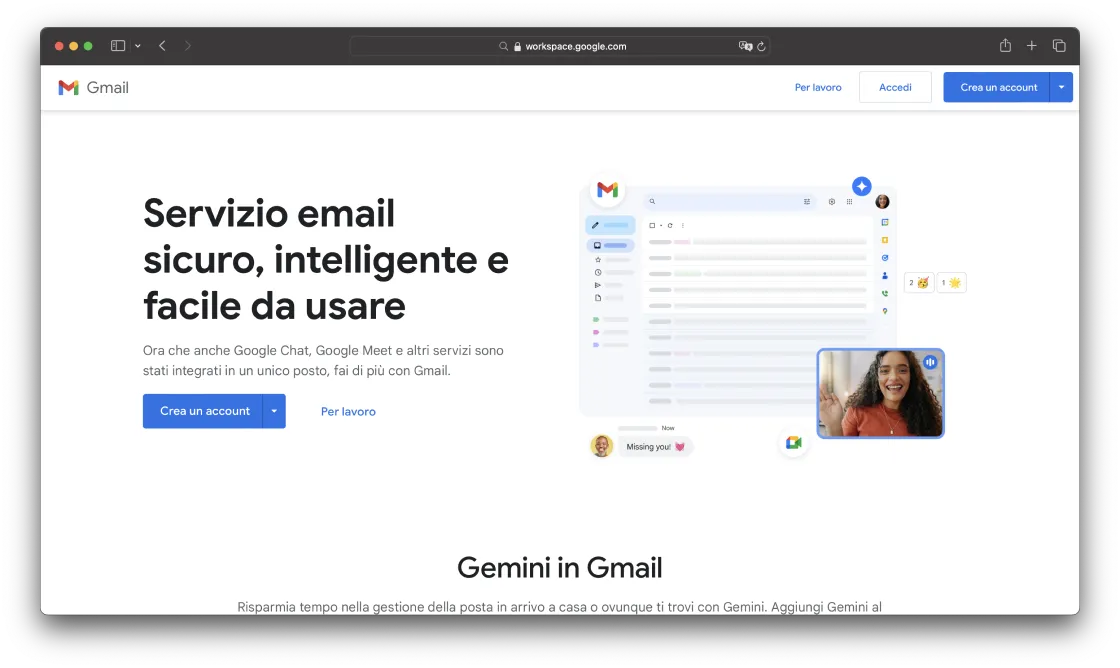Click the audio indicator icon on video tile
Viewport: 1120px width, 668px height.
coord(930,362)
